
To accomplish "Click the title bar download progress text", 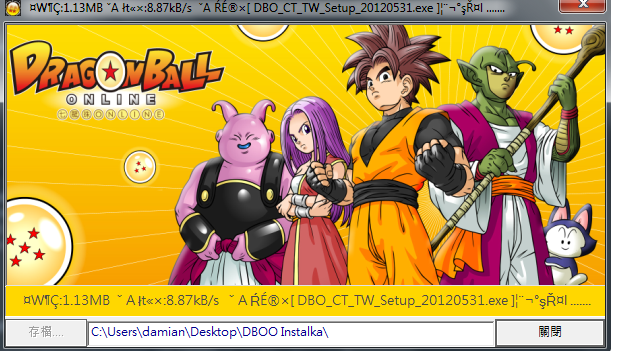I will coord(267,7).
